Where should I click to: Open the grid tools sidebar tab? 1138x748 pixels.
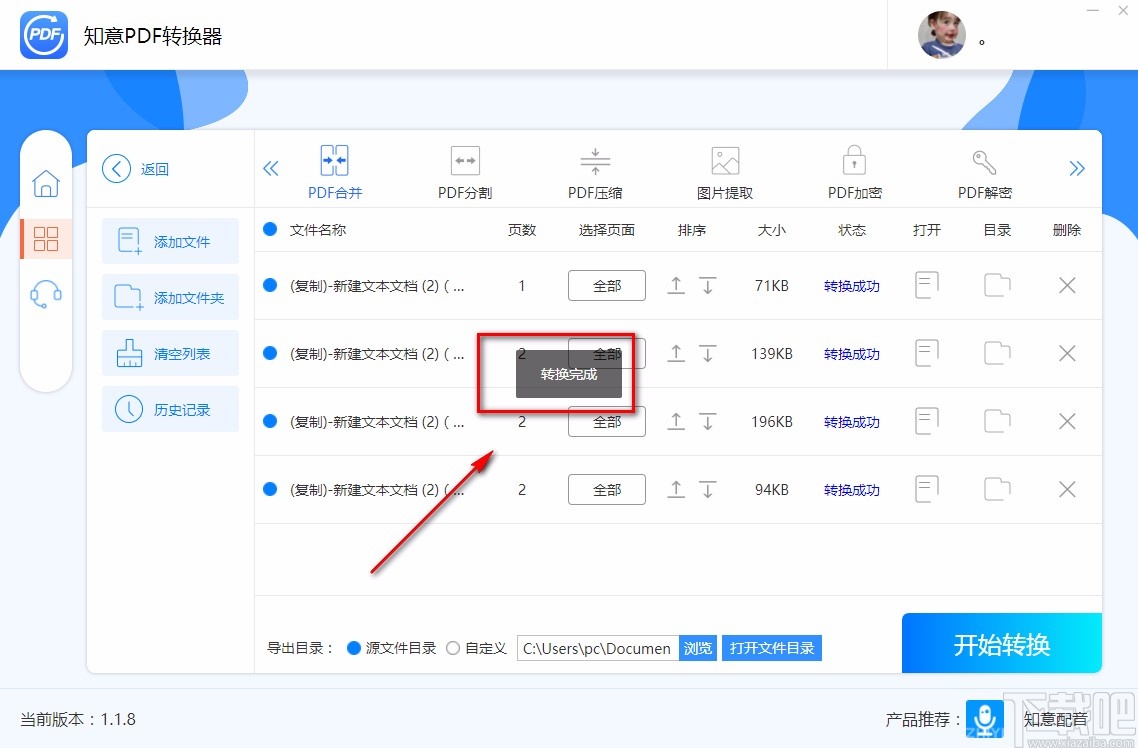point(46,239)
